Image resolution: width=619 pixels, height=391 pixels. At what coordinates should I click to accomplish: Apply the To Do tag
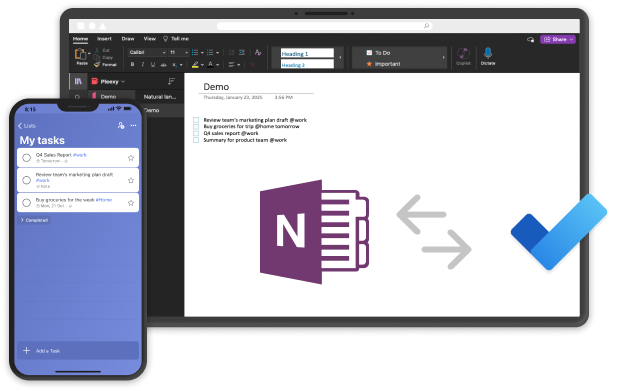pyautogui.click(x=378, y=53)
